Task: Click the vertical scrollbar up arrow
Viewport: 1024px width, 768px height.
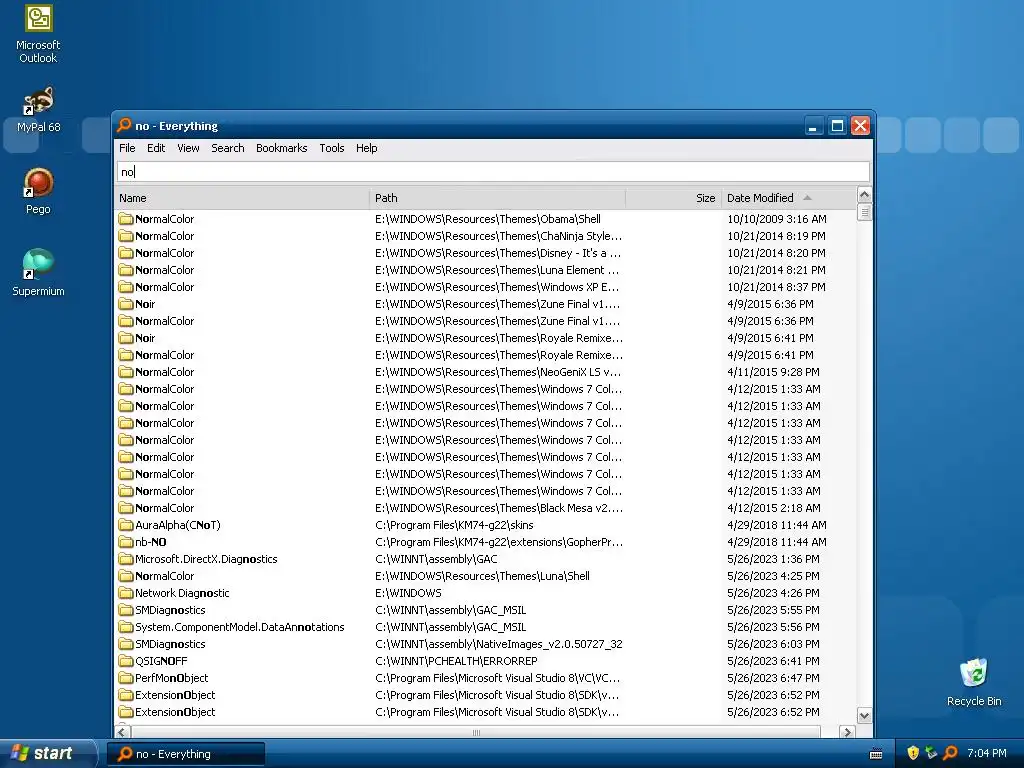Action: click(x=864, y=195)
